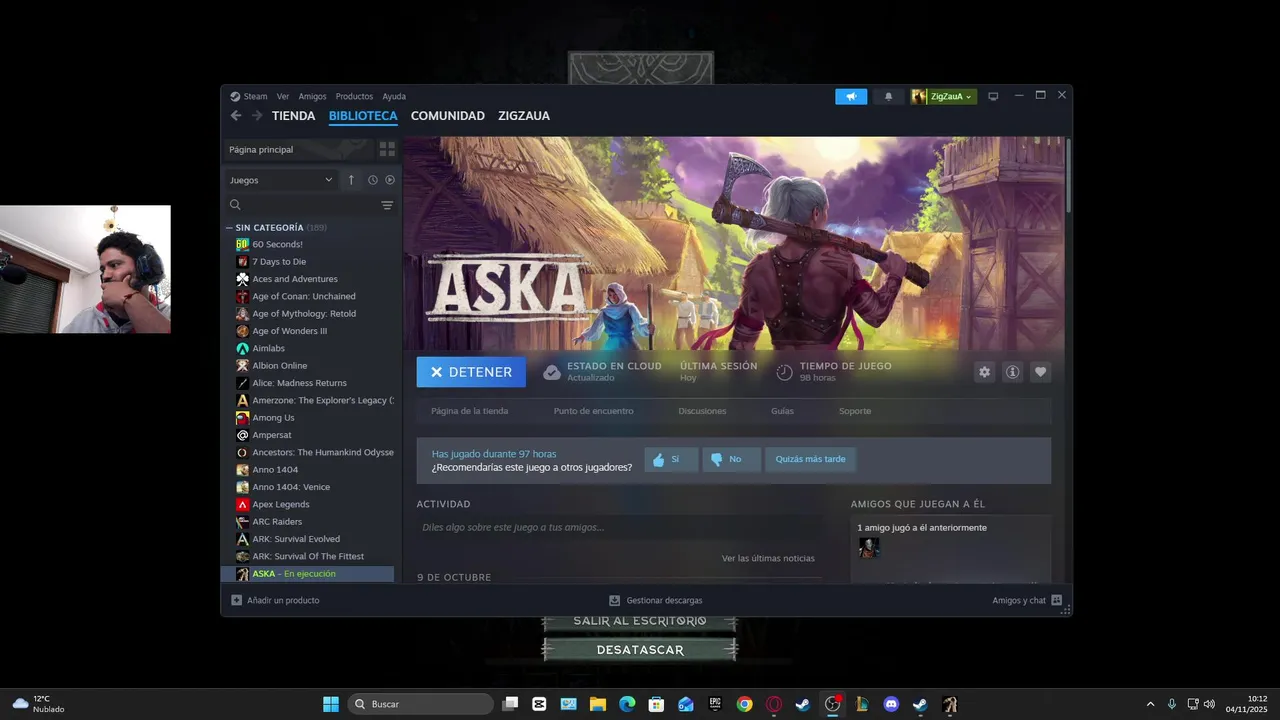Open the ZIGZAUA profile tab
Viewport: 1280px width, 720px height.
(x=524, y=116)
